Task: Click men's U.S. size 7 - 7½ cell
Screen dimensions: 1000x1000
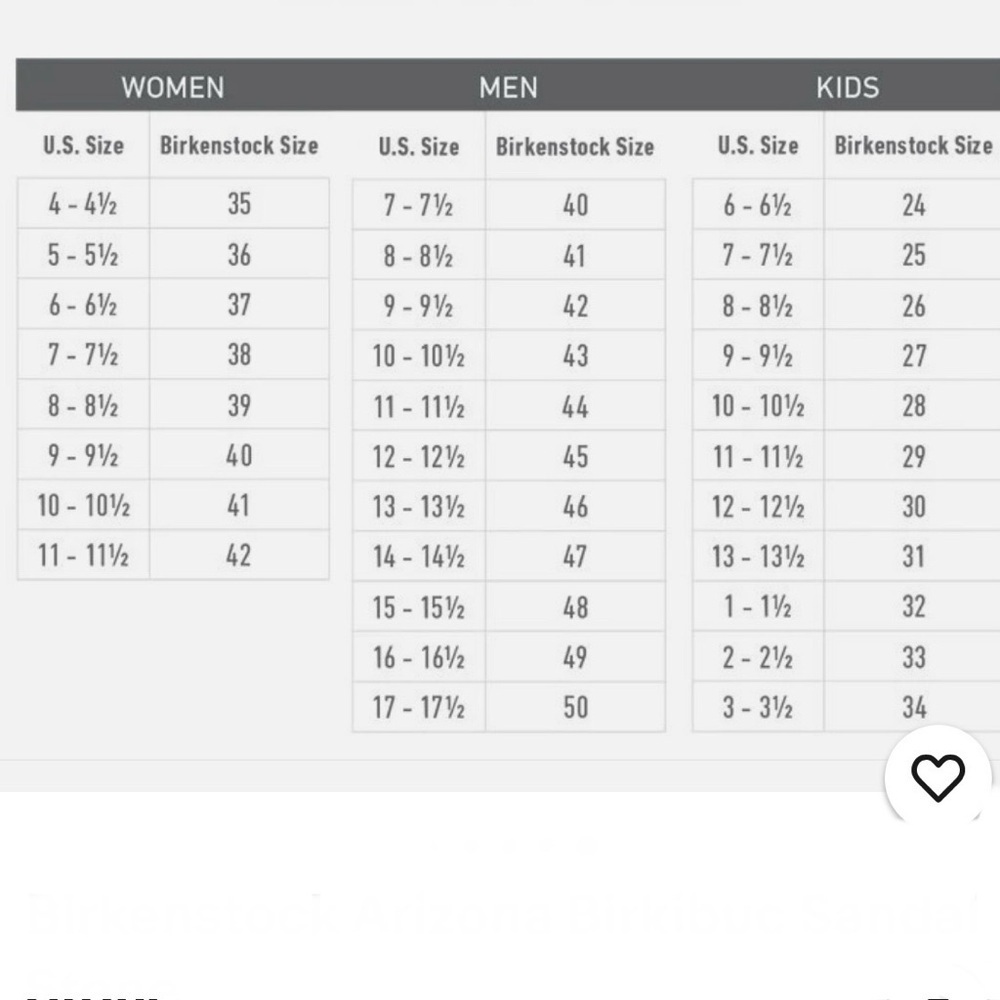Action: coord(418,206)
